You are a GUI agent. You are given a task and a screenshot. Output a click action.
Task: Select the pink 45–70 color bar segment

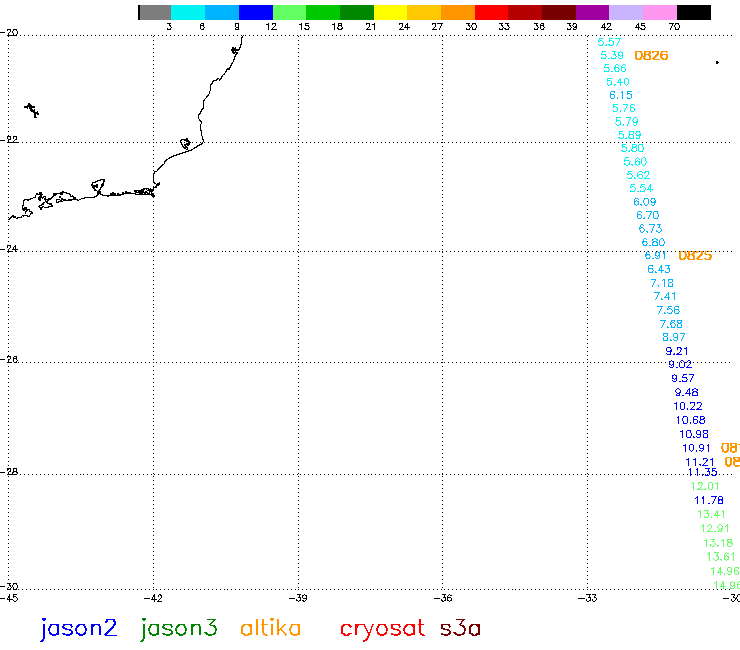pos(660,12)
